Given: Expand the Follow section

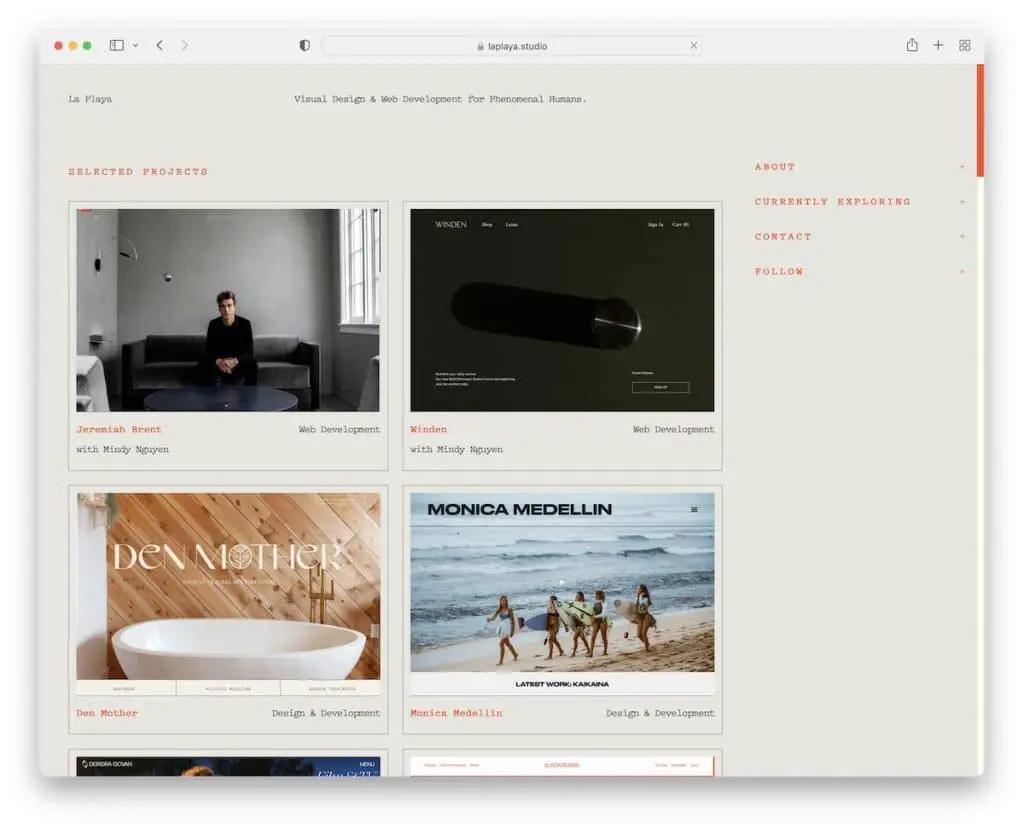Looking at the screenshot, I should point(779,272).
